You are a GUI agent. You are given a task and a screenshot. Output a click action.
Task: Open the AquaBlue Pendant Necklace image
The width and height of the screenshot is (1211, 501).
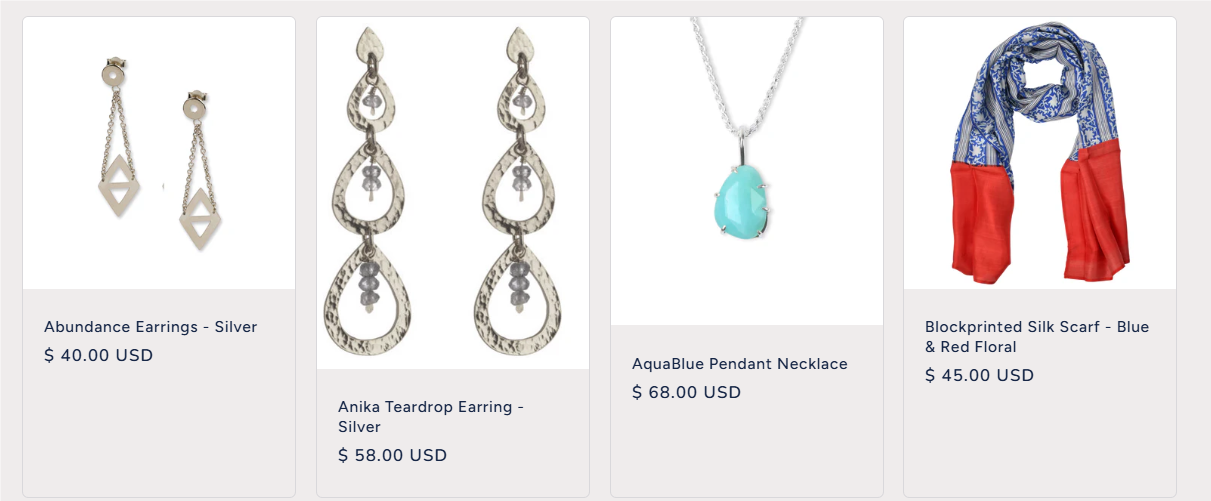click(x=747, y=171)
